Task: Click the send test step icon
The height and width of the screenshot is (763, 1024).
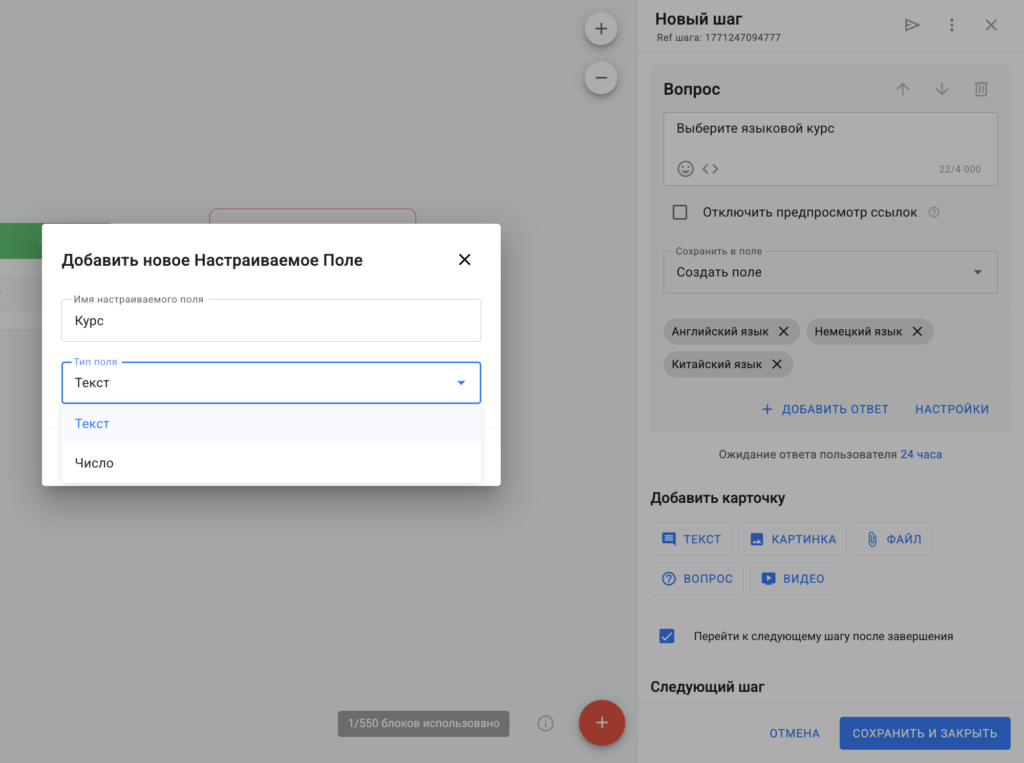Action: coord(912,25)
